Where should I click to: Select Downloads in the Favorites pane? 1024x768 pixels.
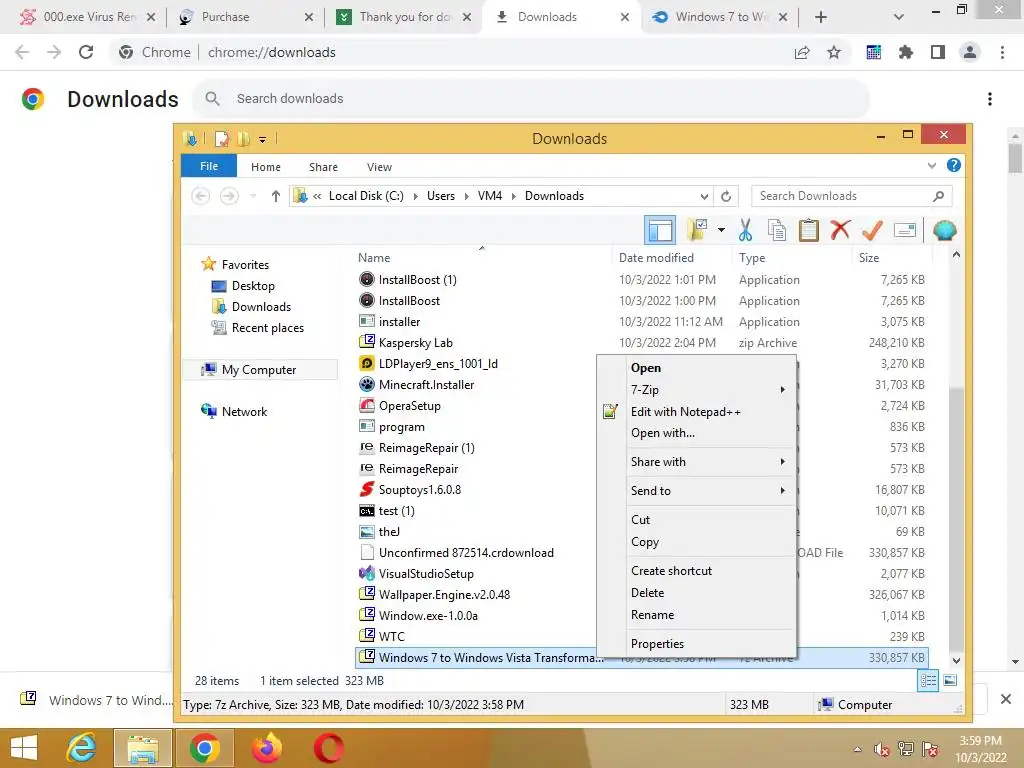[251, 307]
